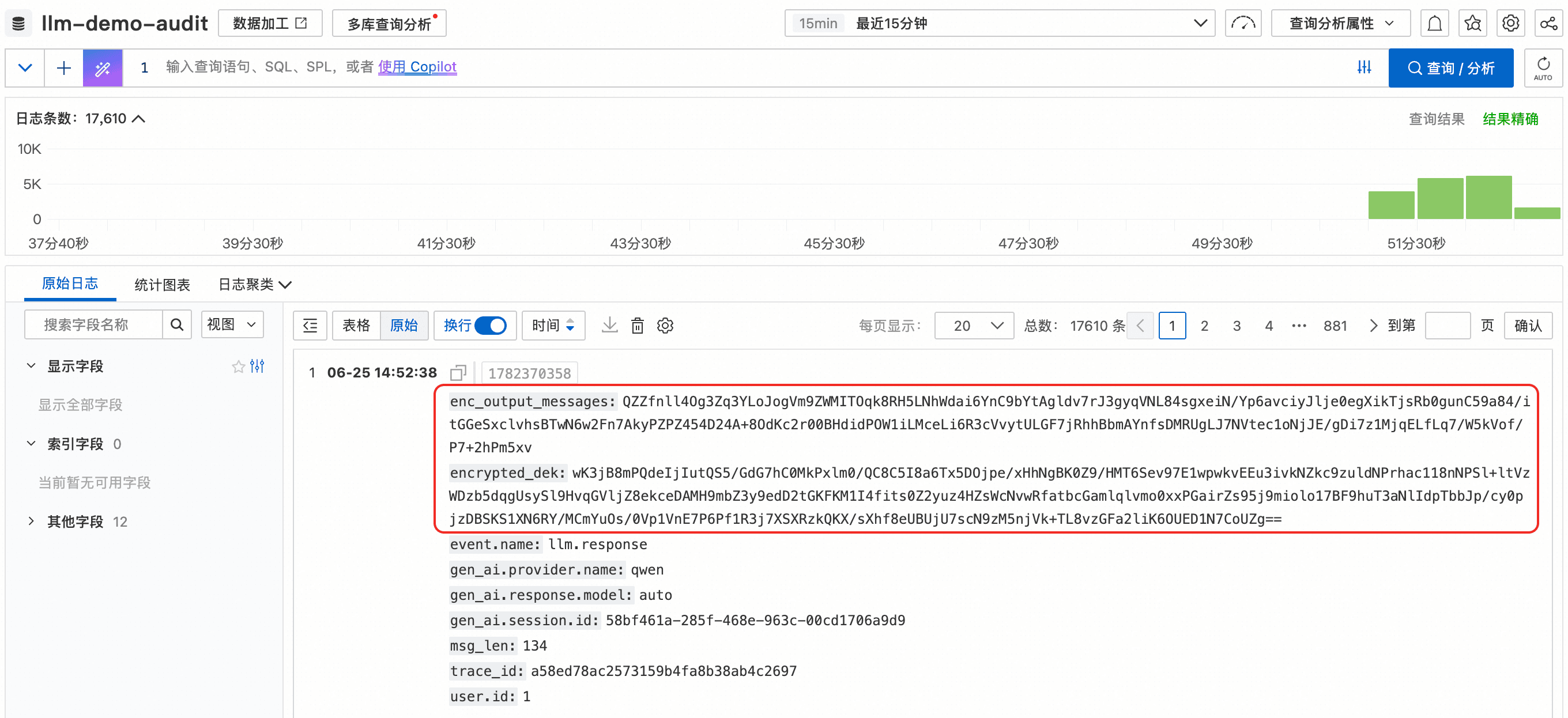Copy log entry with the copy icon
1568x718 pixels.
tap(458, 372)
